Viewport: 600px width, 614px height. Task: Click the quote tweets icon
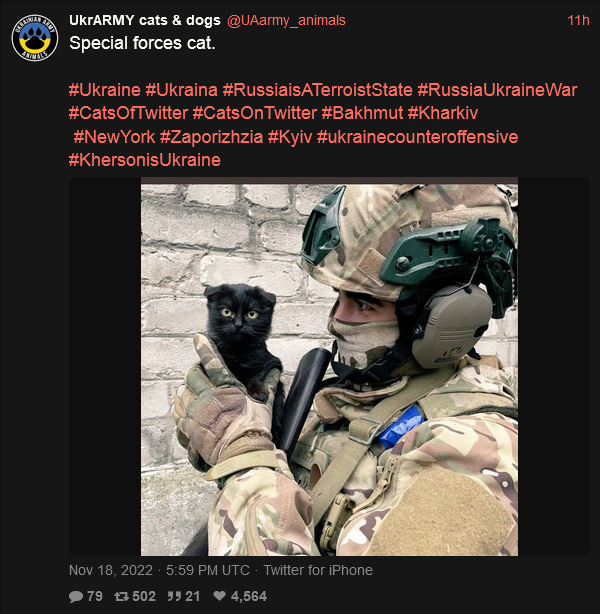pyautogui.click(x=174, y=596)
